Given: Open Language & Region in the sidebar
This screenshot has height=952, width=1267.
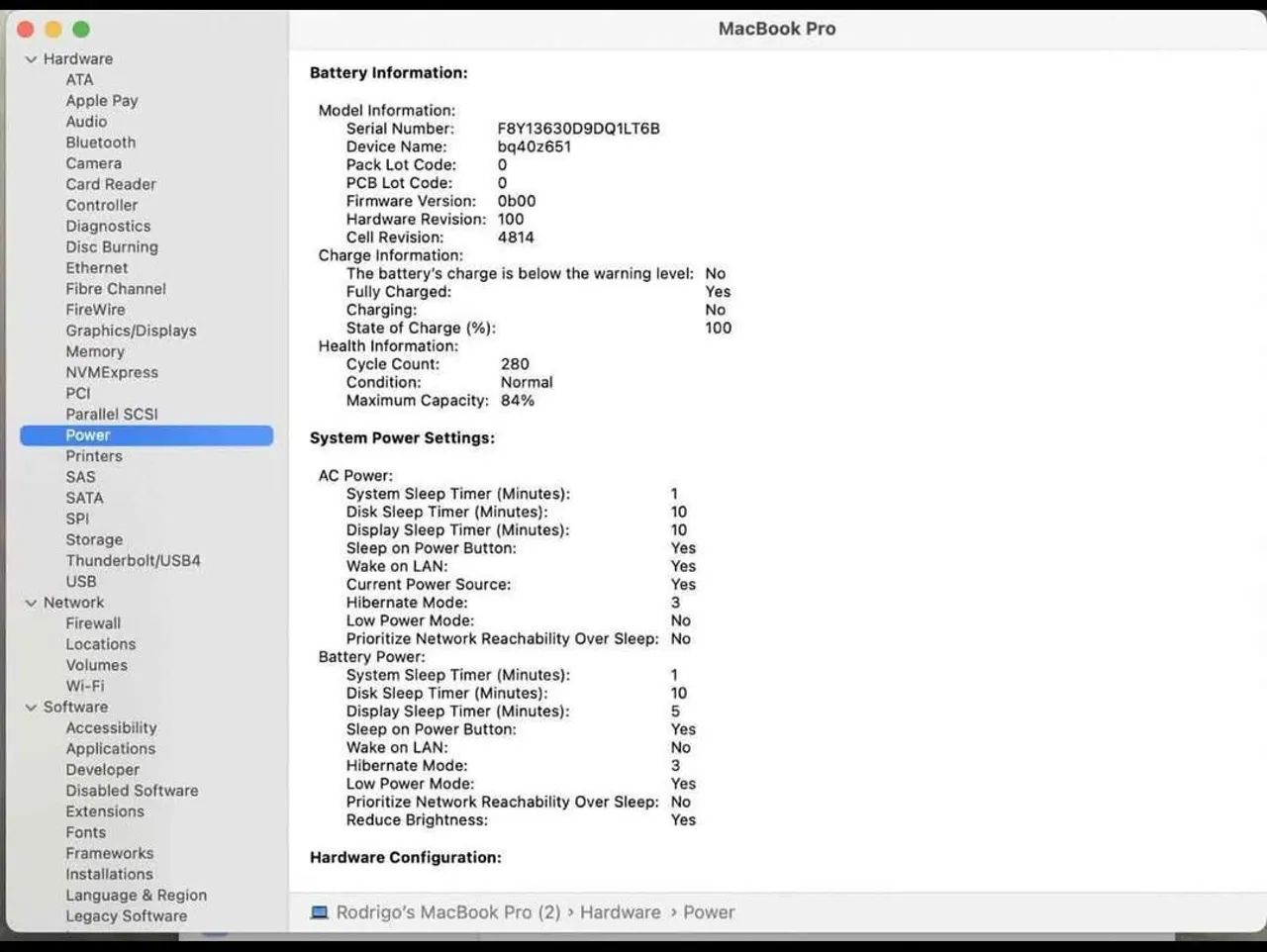Looking at the screenshot, I should [x=137, y=896].
